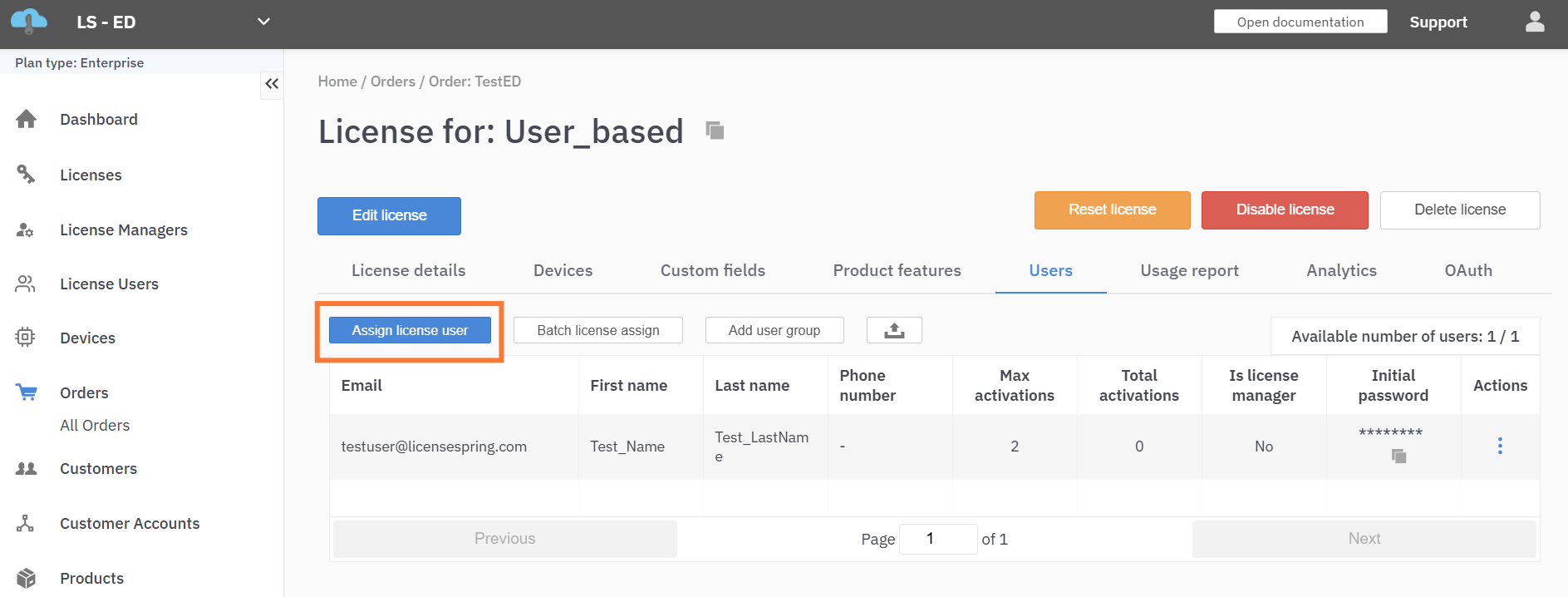The image size is (1568, 597).
Task: Copy the initial password for testuser
Action: (1398, 456)
